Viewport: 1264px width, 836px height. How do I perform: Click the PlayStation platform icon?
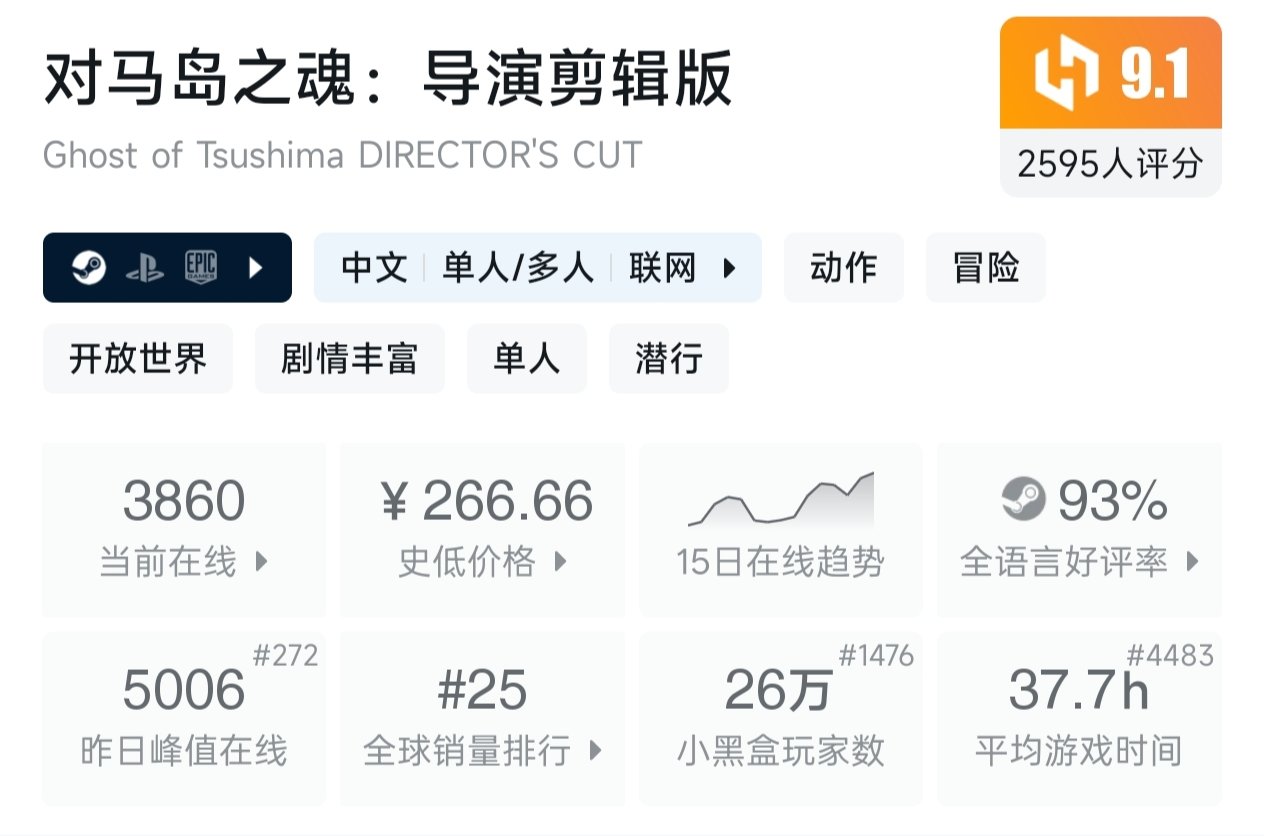[145, 268]
